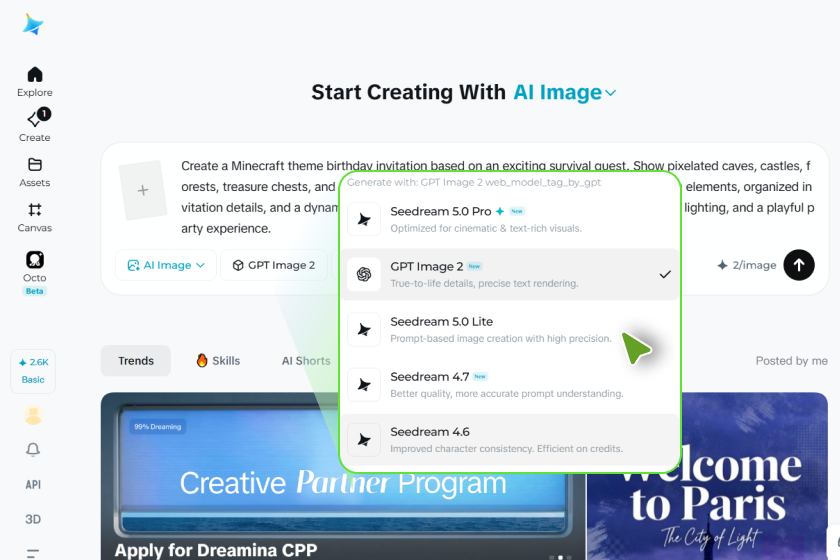Open the Create section
The image size is (840, 560).
(x=35, y=125)
